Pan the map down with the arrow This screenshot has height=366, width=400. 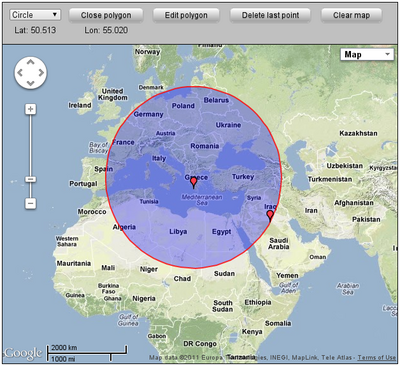click(x=30, y=83)
